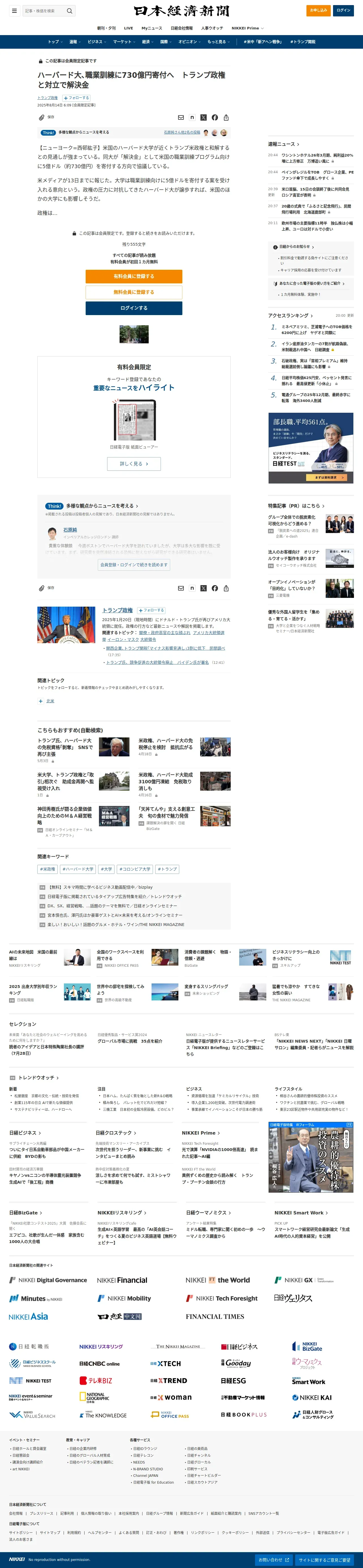The width and height of the screenshot is (363, 1568).
Task: Click the navy ログインする button
Action: tap(134, 308)
